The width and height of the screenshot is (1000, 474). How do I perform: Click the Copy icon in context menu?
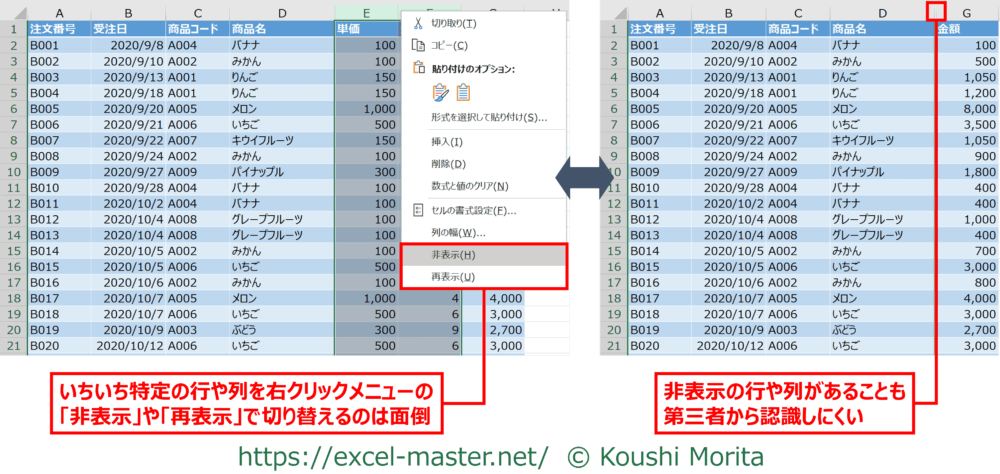pyautogui.click(x=419, y=46)
